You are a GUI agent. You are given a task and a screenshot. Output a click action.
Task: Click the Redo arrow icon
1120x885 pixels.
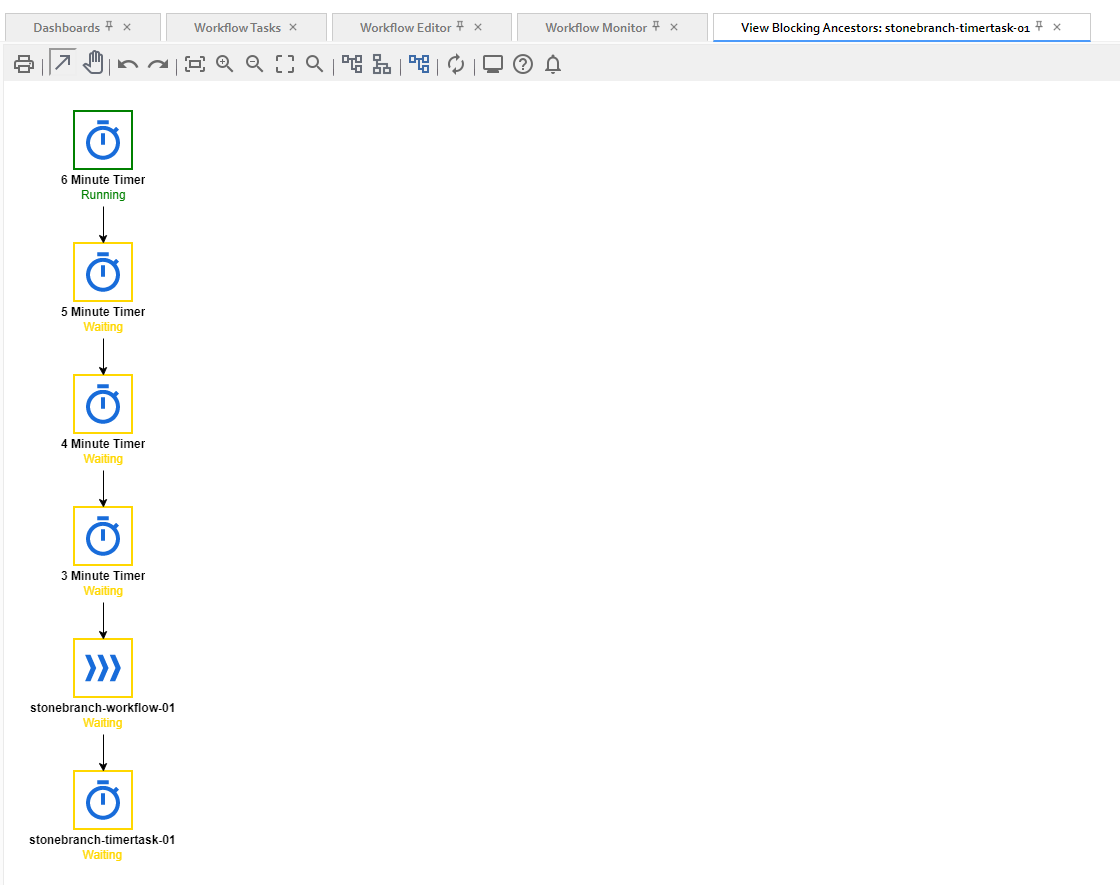point(158,65)
